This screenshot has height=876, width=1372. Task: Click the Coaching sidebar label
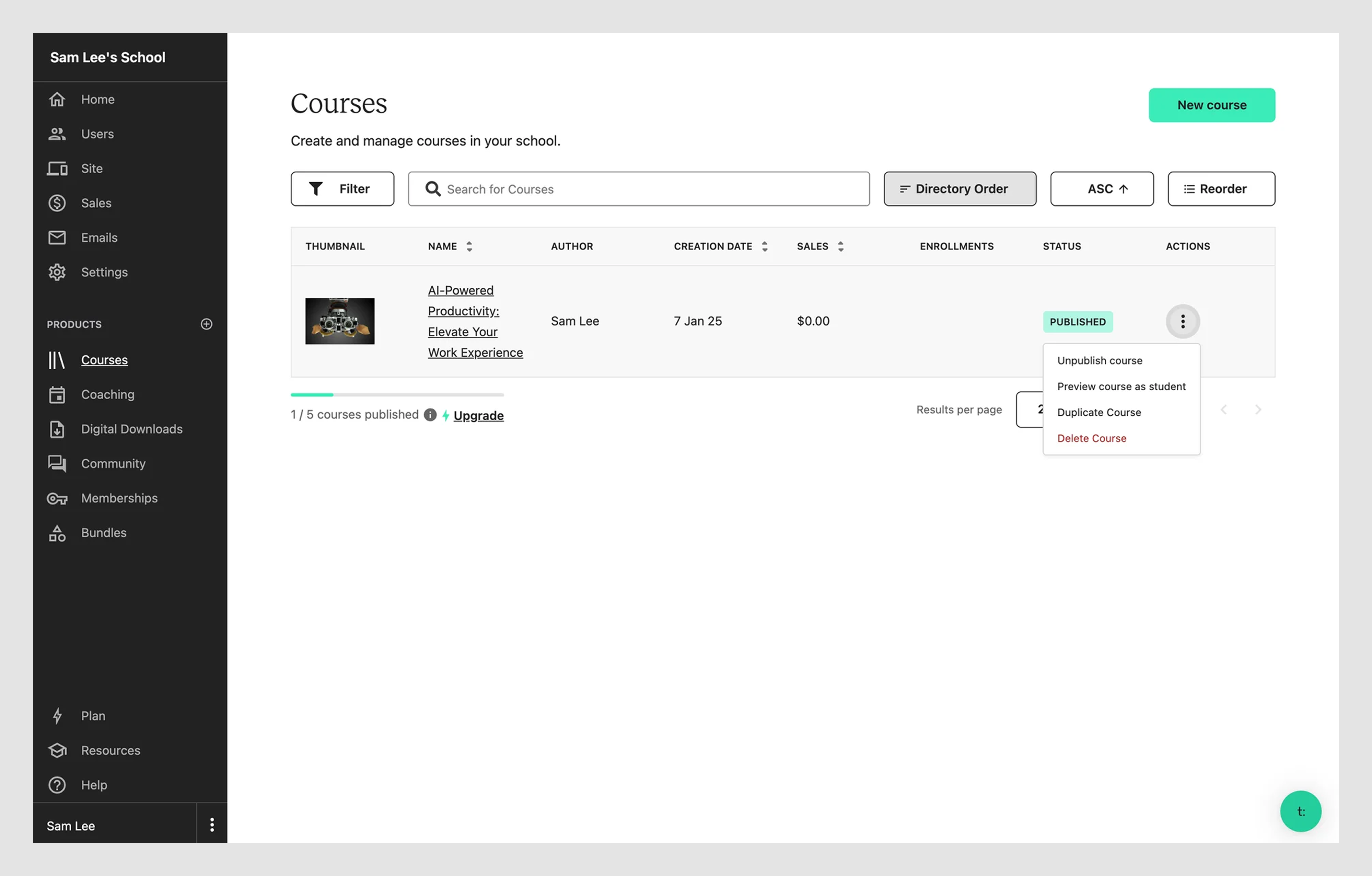[108, 394]
